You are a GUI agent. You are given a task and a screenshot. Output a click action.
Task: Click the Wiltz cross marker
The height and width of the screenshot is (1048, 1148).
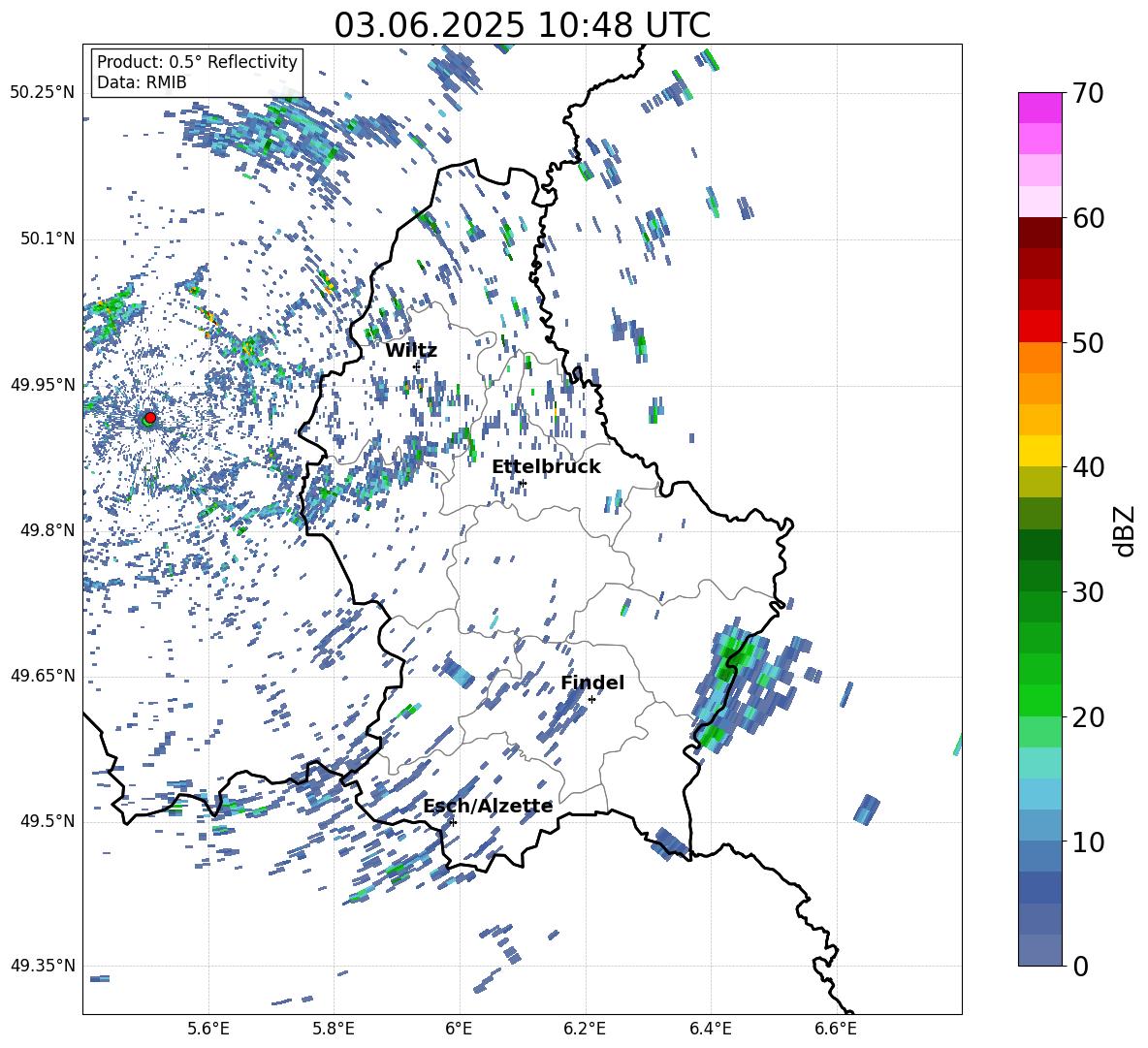417,365
